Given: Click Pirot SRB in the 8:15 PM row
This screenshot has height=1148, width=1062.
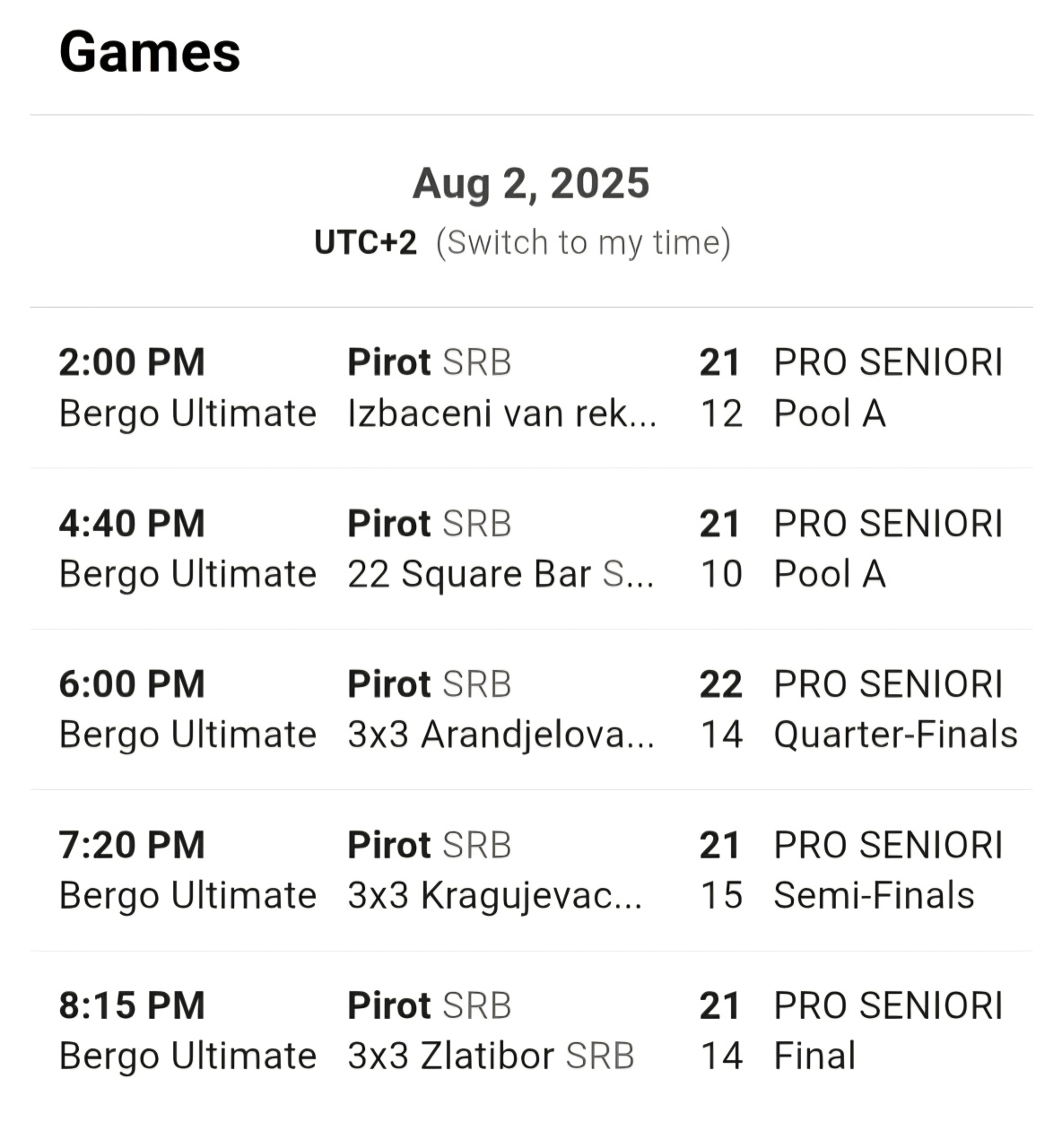Looking at the screenshot, I should (x=429, y=1006).
